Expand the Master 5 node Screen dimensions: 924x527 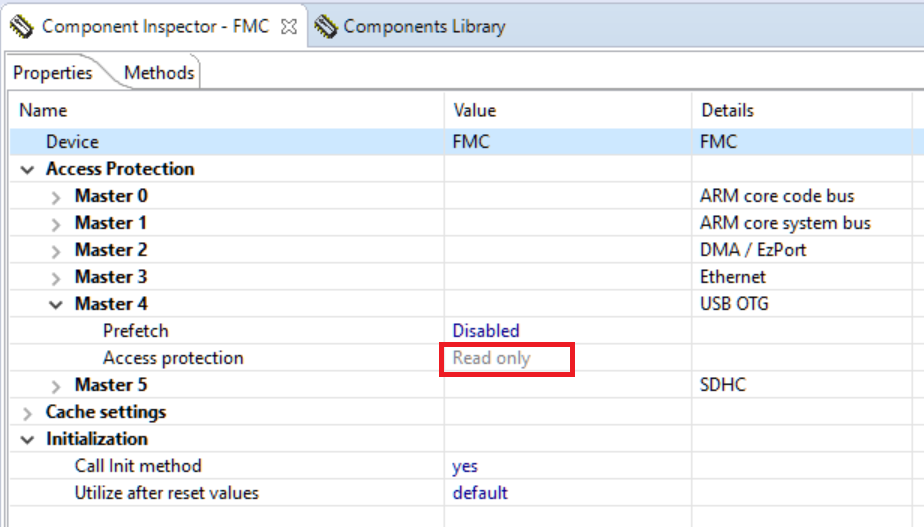(56, 386)
